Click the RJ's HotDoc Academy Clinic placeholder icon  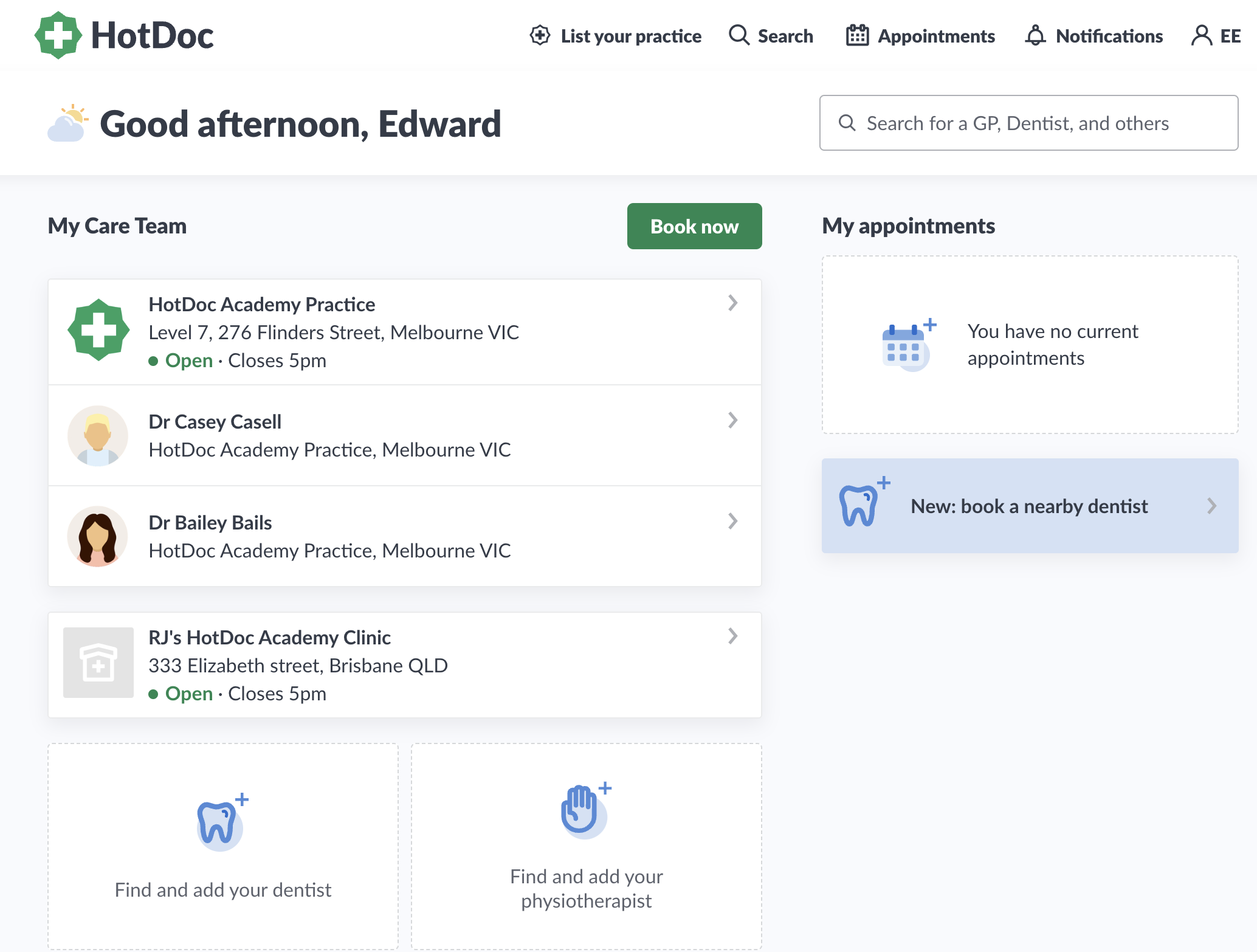coord(98,663)
